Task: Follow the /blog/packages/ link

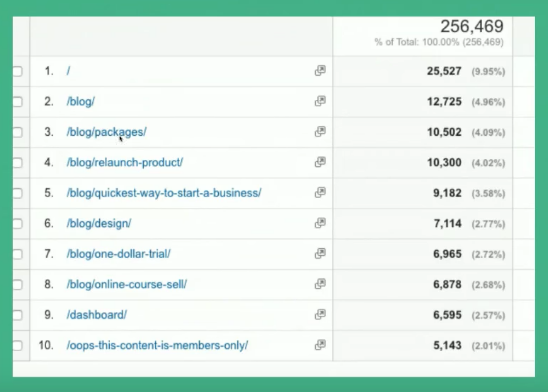Action: click(x=107, y=132)
